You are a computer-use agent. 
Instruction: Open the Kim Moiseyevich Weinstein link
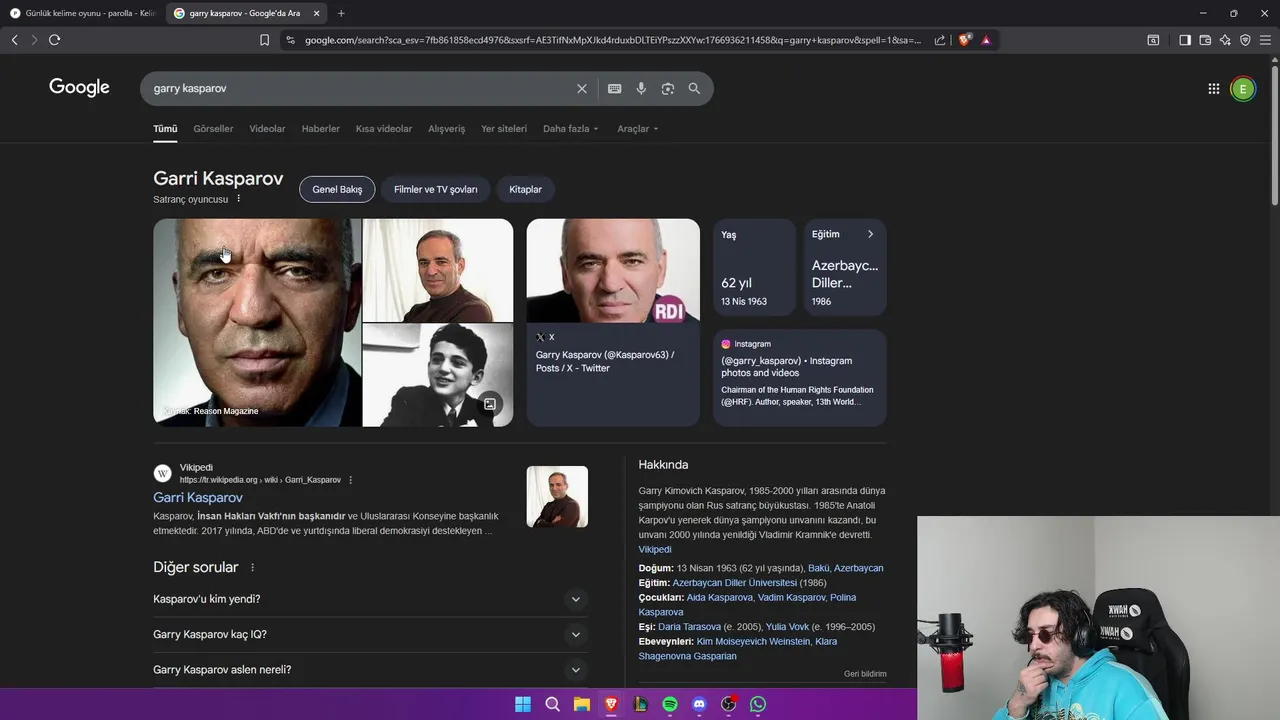[x=754, y=642]
